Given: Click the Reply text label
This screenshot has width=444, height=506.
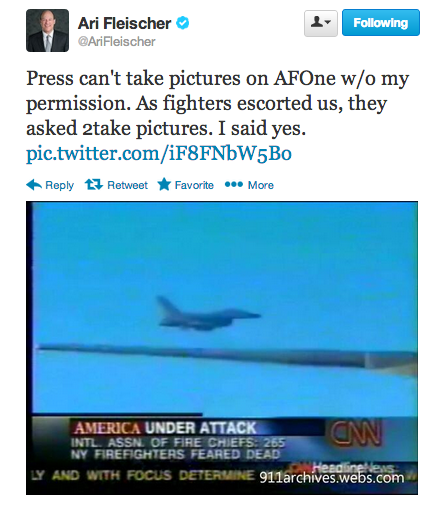Looking at the screenshot, I should point(59,185).
